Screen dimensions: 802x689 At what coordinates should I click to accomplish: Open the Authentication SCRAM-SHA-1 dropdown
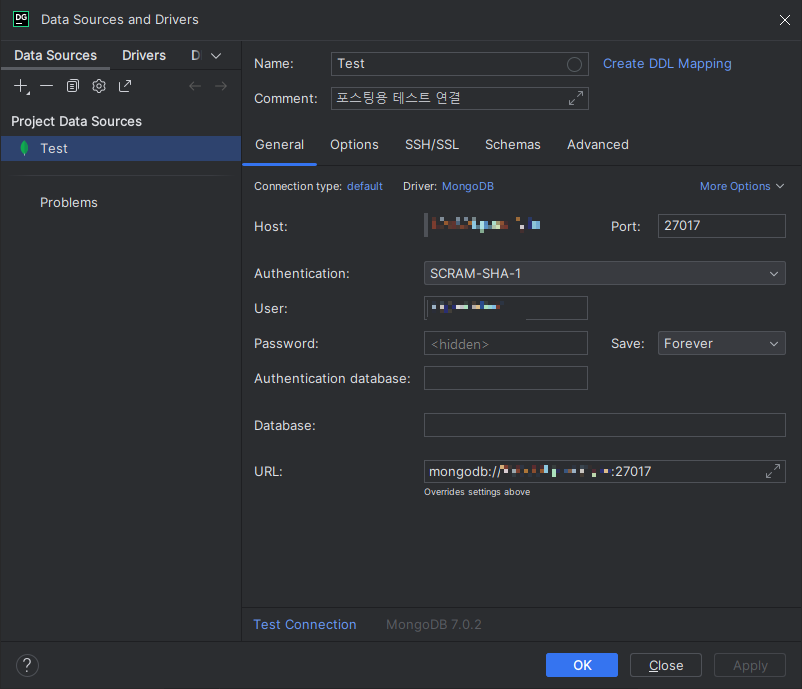(605, 273)
